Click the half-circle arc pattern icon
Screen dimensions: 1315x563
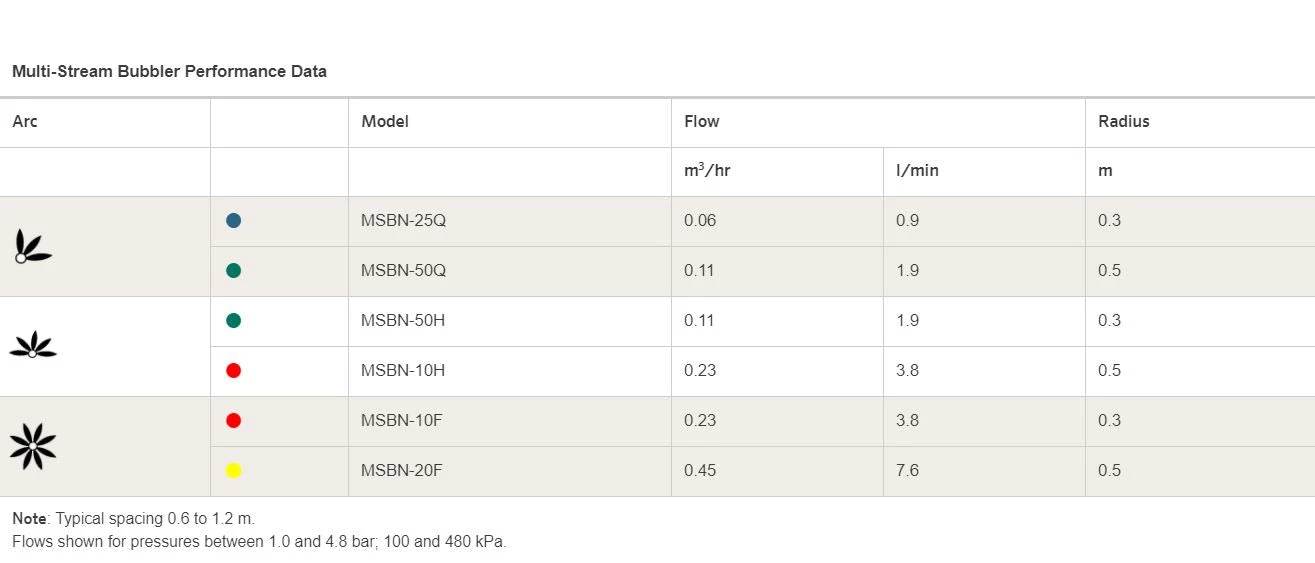coord(33,345)
